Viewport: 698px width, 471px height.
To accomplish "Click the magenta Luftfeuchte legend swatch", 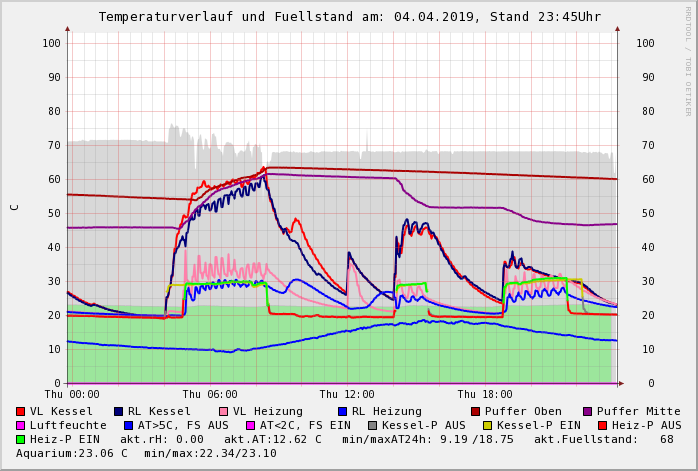I will 21,425.
